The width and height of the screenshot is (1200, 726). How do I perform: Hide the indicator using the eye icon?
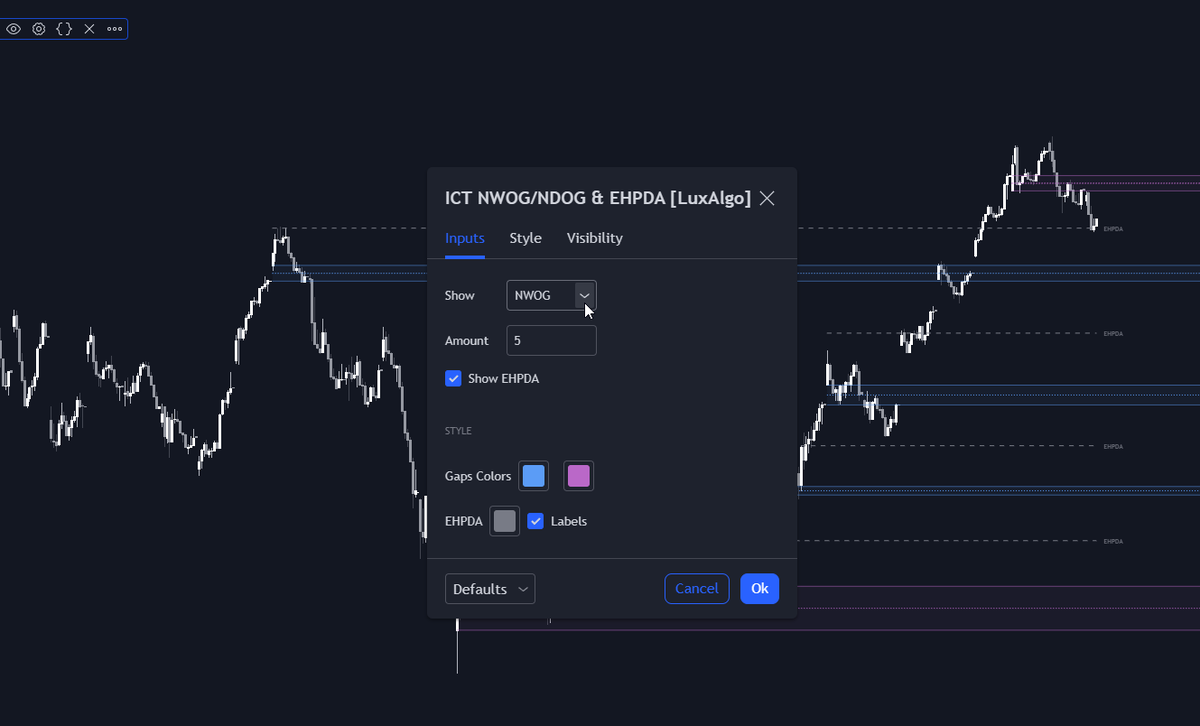coord(13,28)
